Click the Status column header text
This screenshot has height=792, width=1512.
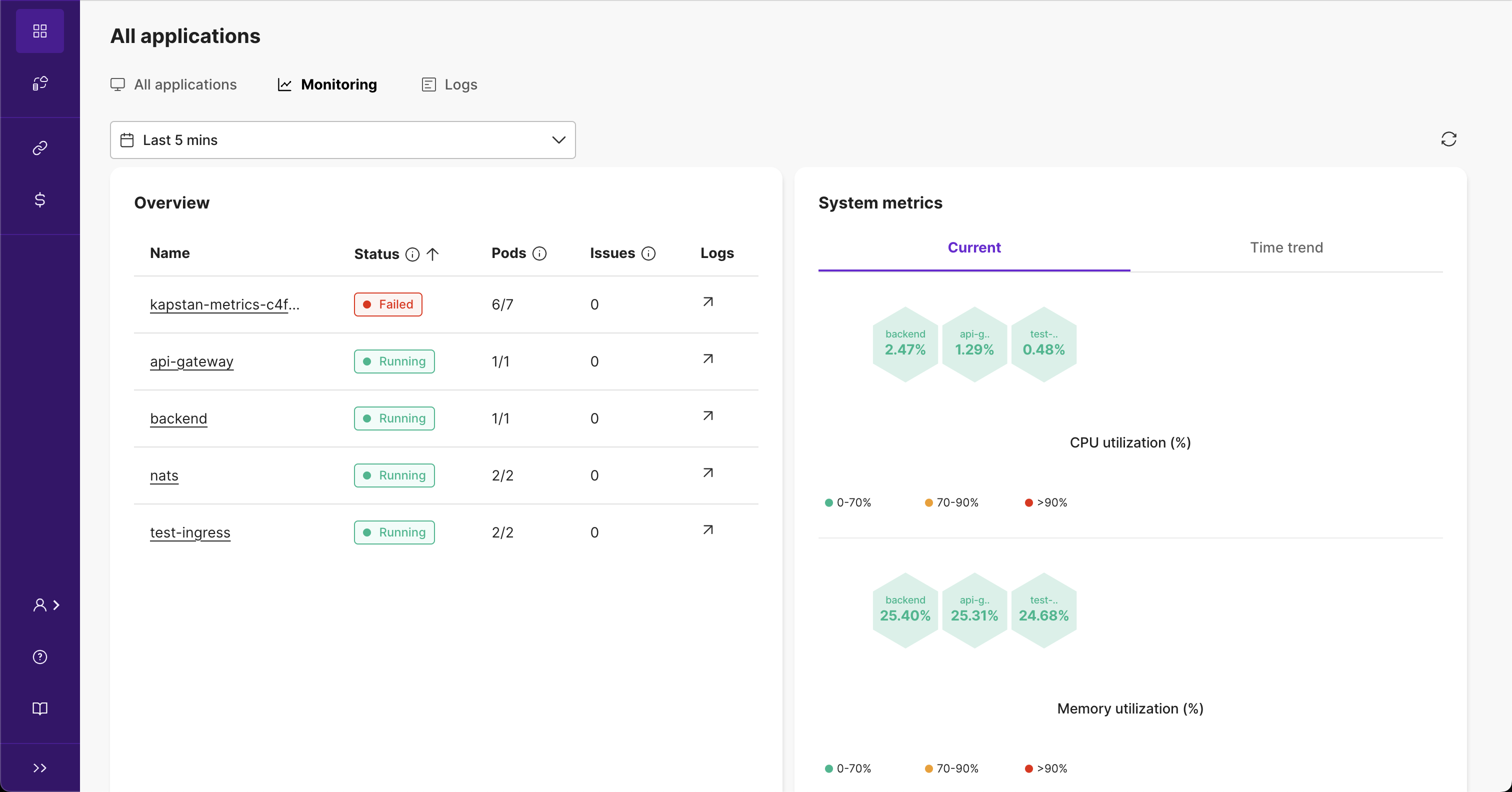point(376,254)
